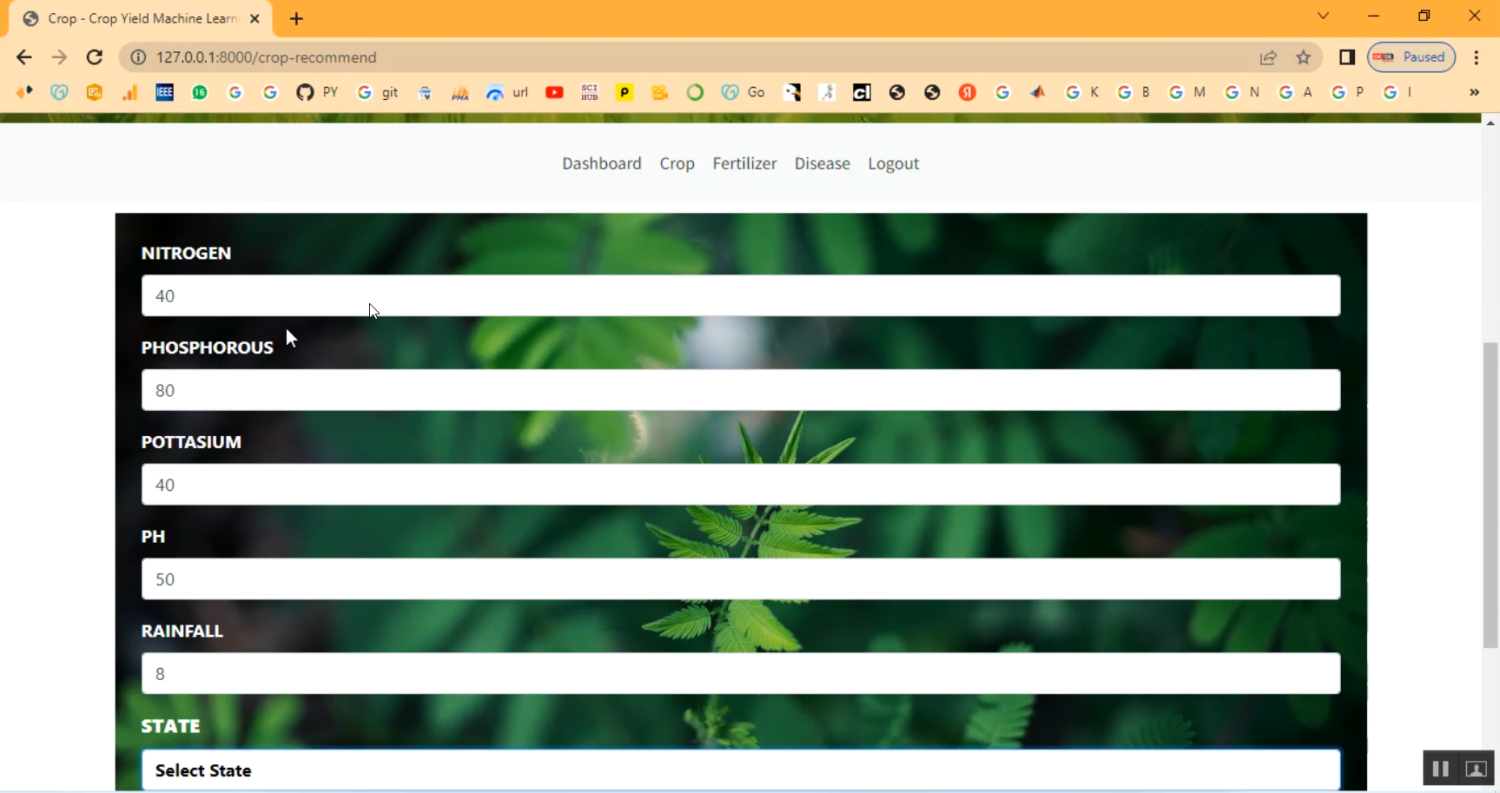This screenshot has width=1500, height=793.
Task: Focus the Nitrogen input field
Action: point(740,296)
